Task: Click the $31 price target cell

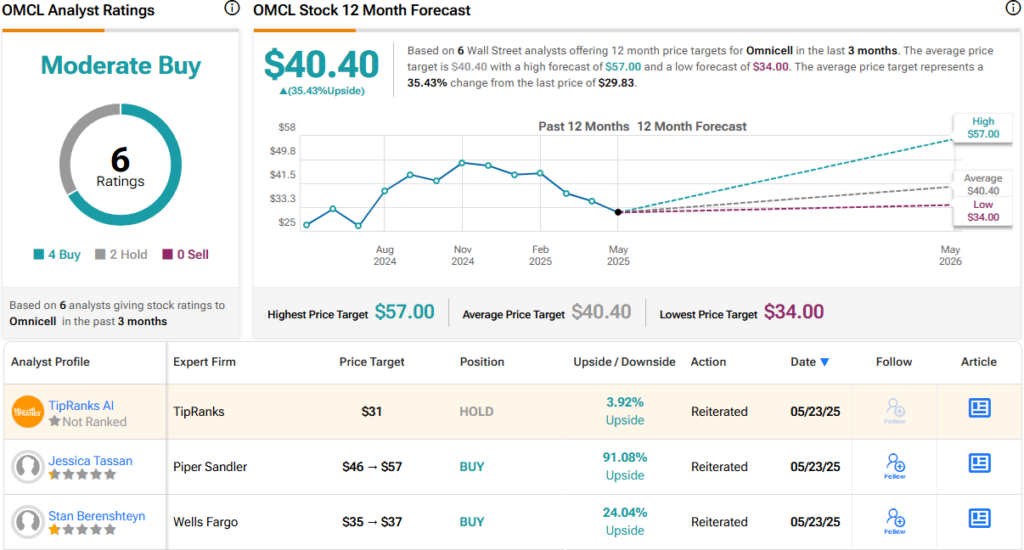Action: point(372,412)
